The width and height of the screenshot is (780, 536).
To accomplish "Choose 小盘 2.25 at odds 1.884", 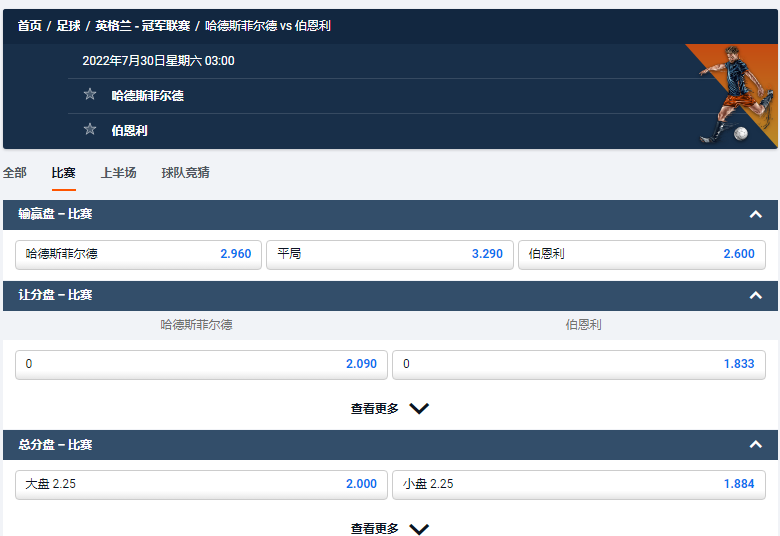I will pos(578,483).
